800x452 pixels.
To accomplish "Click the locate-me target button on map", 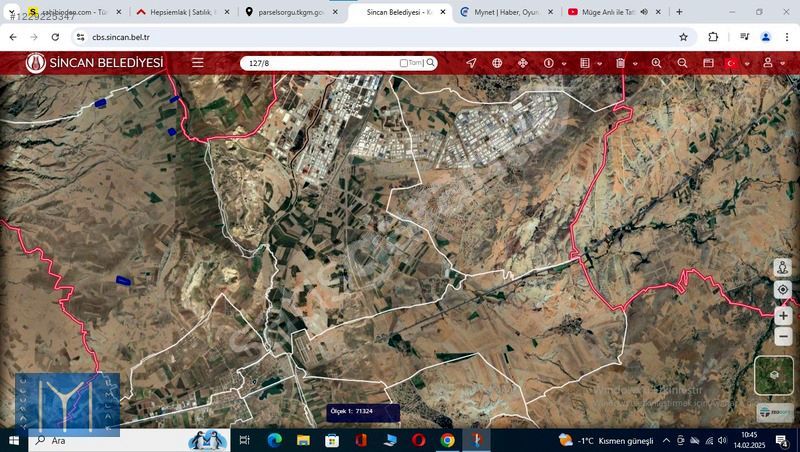I will point(783,290).
